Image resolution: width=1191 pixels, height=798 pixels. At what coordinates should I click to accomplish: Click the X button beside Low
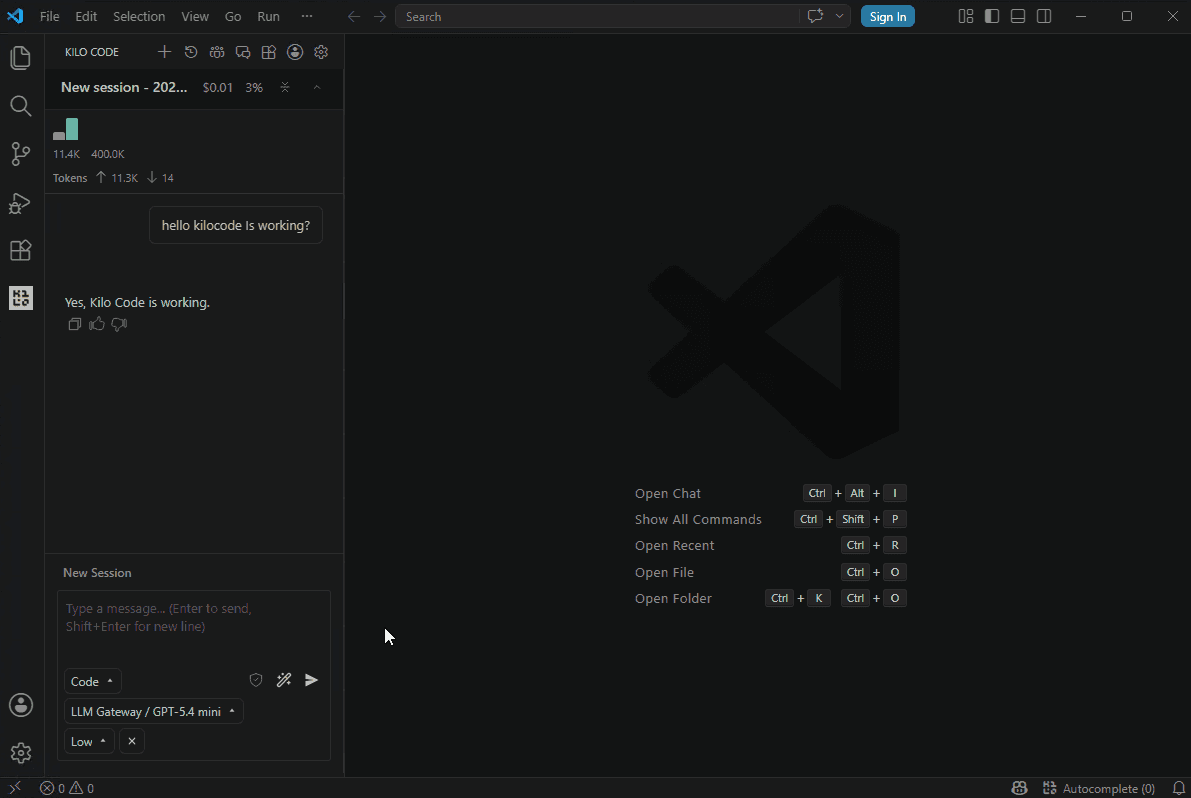click(x=132, y=742)
